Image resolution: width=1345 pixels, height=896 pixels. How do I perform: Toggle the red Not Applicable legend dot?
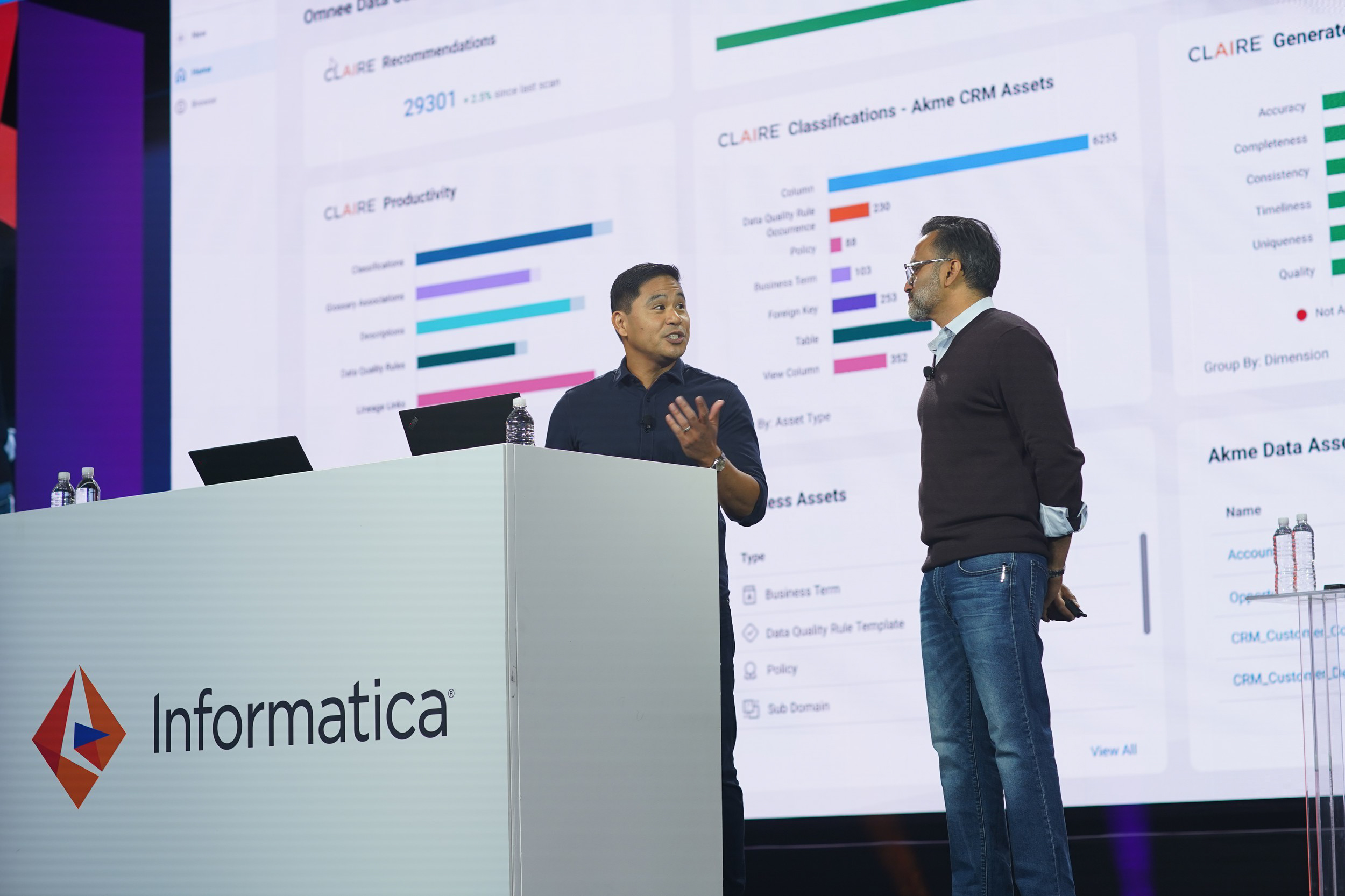pyautogui.click(x=1301, y=314)
